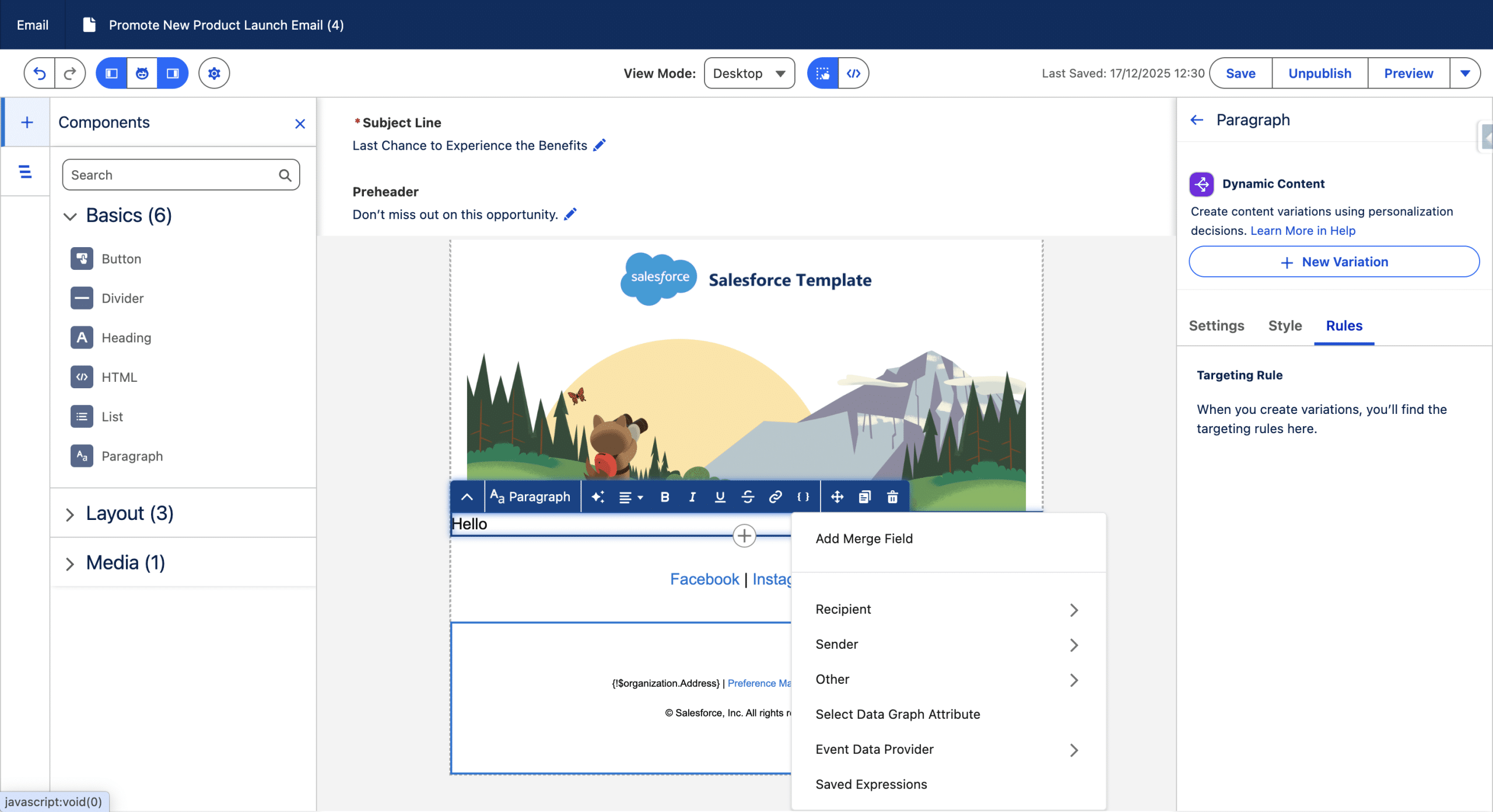Image resolution: width=1493 pixels, height=812 pixels.
Task: Click the merge field braces icon
Action: pyautogui.click(x=803, y=497)
